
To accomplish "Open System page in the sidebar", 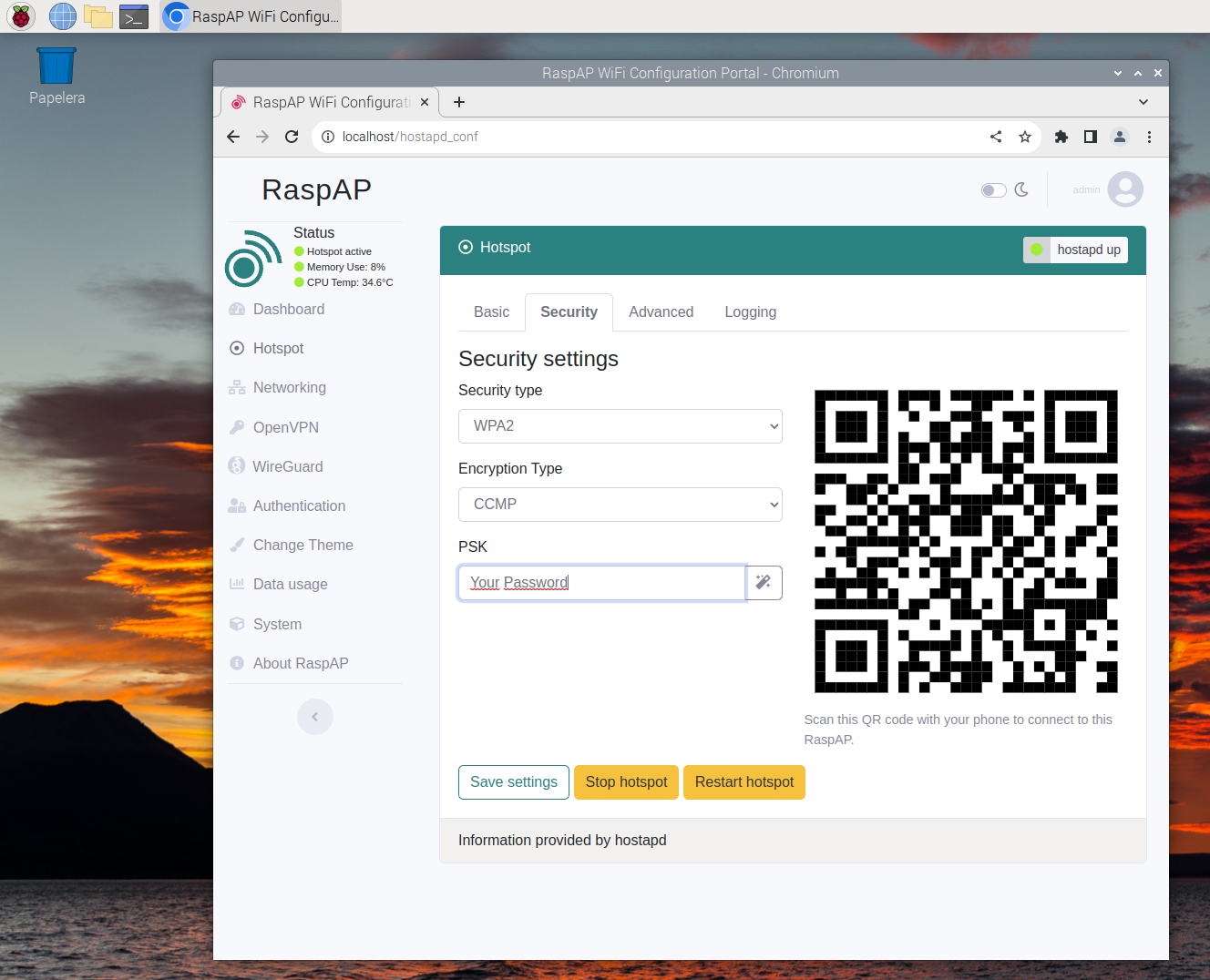I will [x=265, y=625].
